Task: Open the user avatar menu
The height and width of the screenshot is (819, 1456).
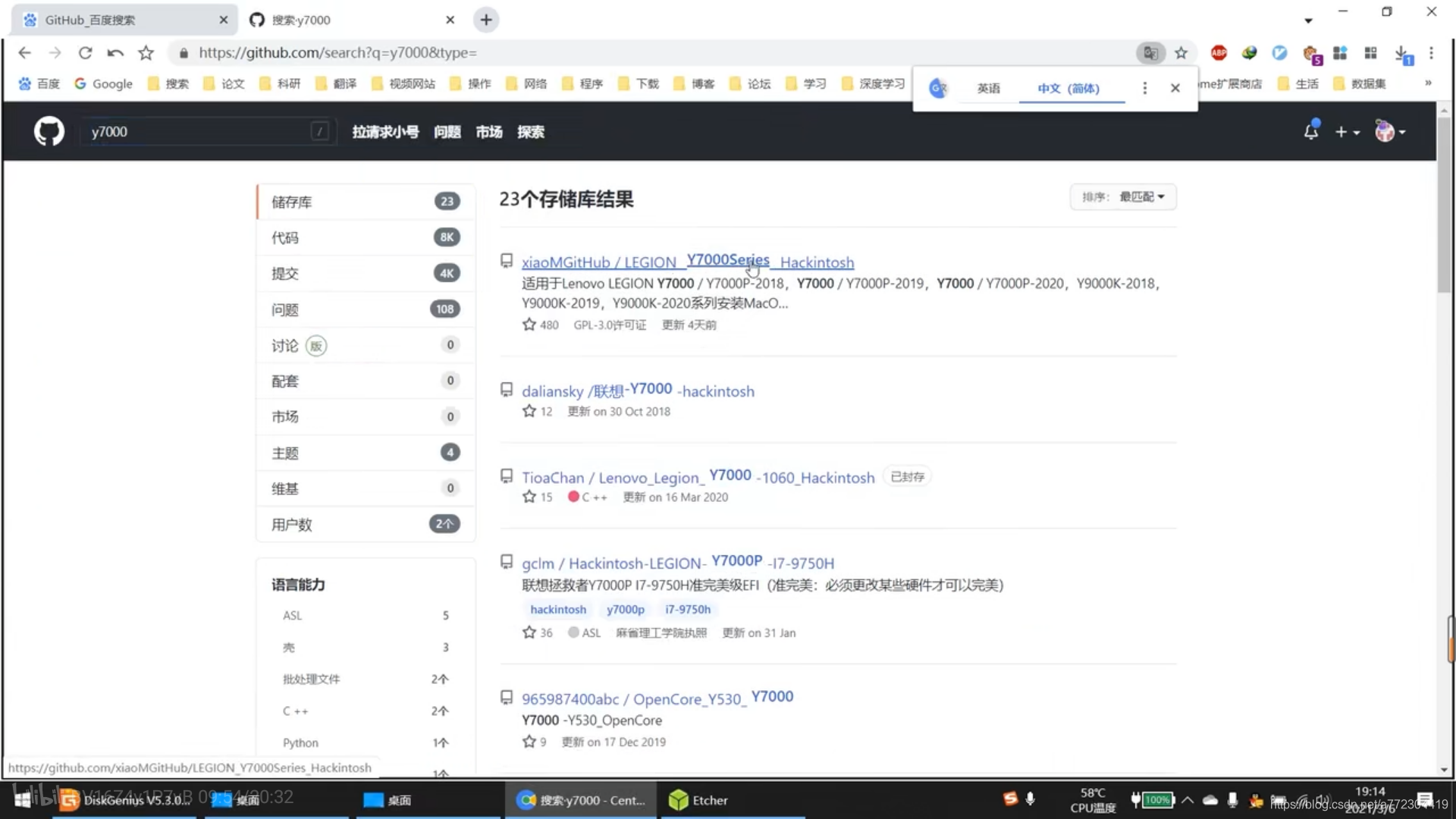Action: tap(1390, 132)
